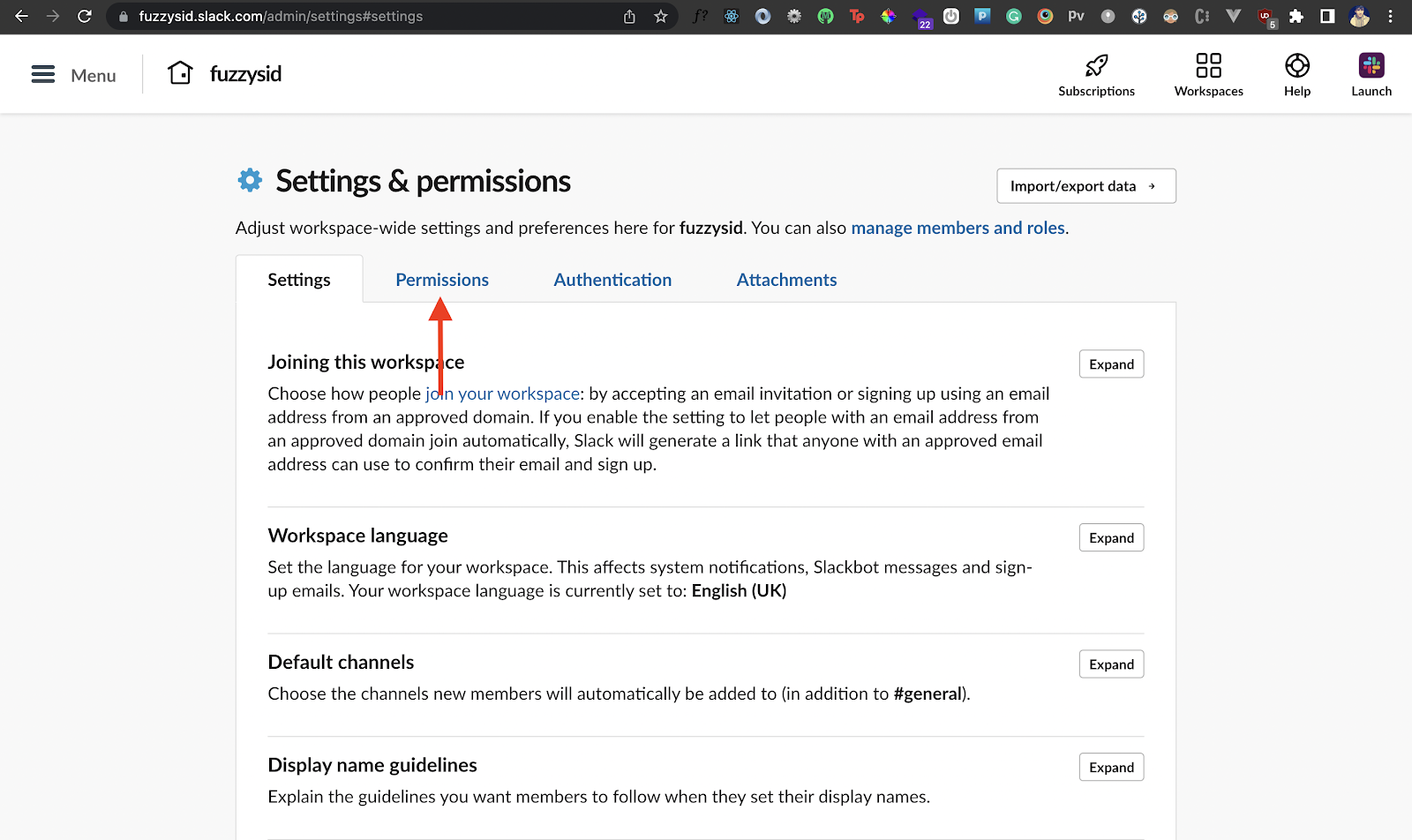Click the gear extension icon in the toolbar
The height and width of the screenshot is (840, 1412).
coord(794,16)
